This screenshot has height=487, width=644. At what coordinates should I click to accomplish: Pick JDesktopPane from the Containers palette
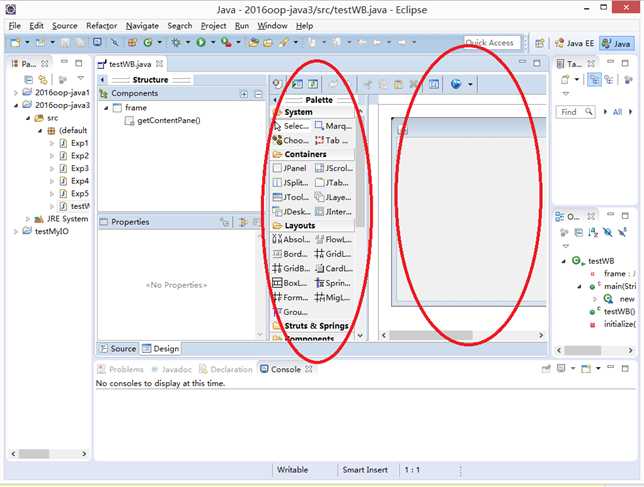pos(292,212)
